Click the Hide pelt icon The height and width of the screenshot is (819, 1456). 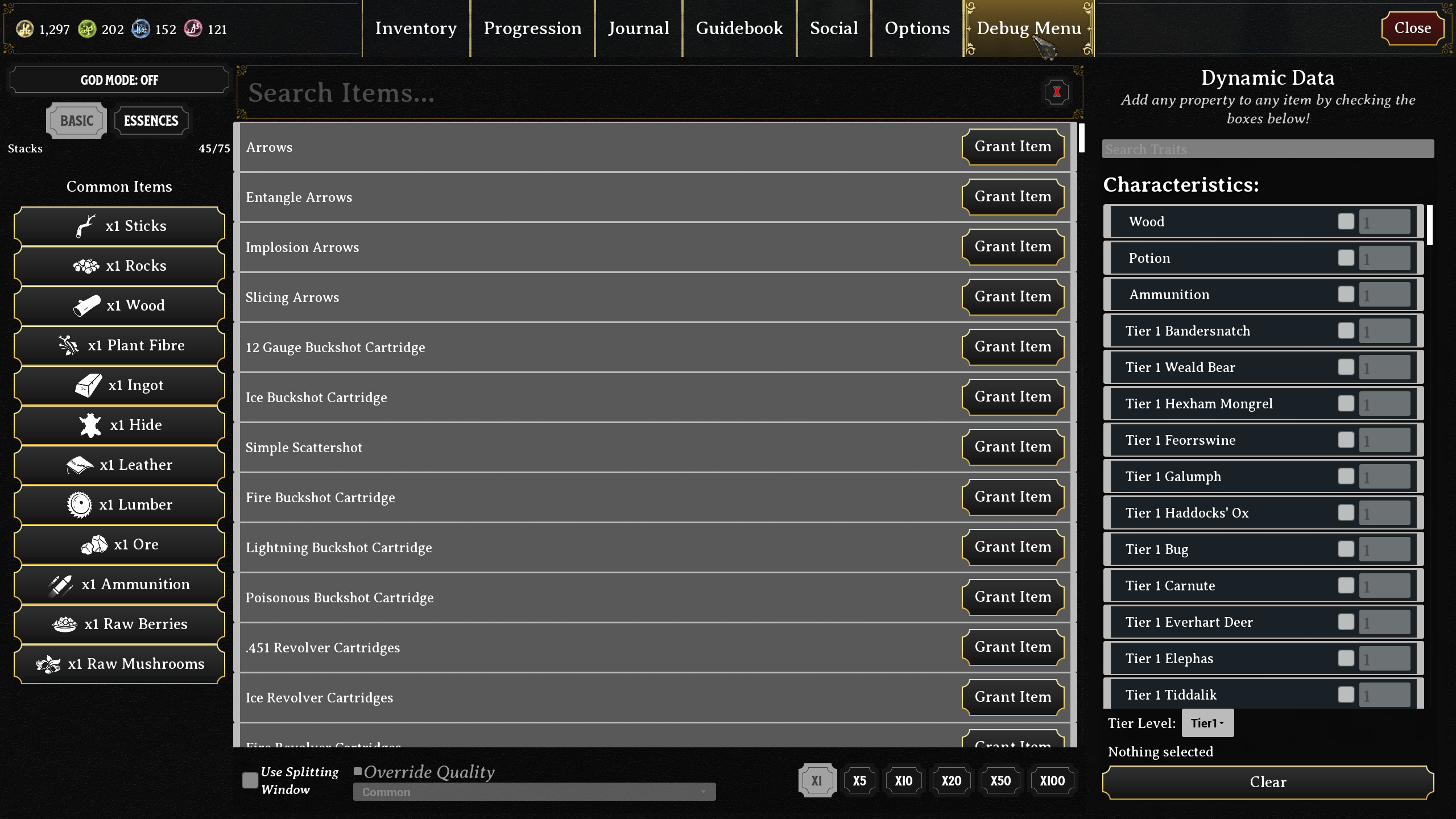pyautogui.click(x=90, y=425)
